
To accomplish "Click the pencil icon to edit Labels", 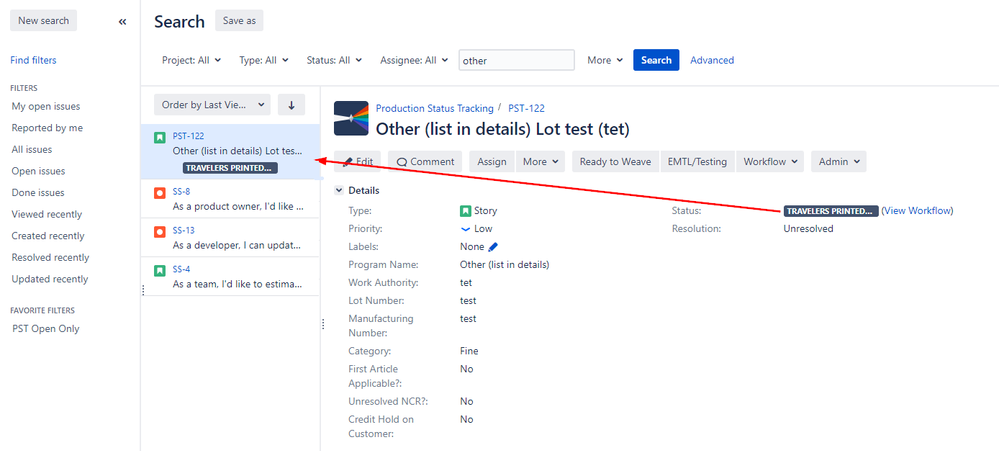I will coord(493,247).
